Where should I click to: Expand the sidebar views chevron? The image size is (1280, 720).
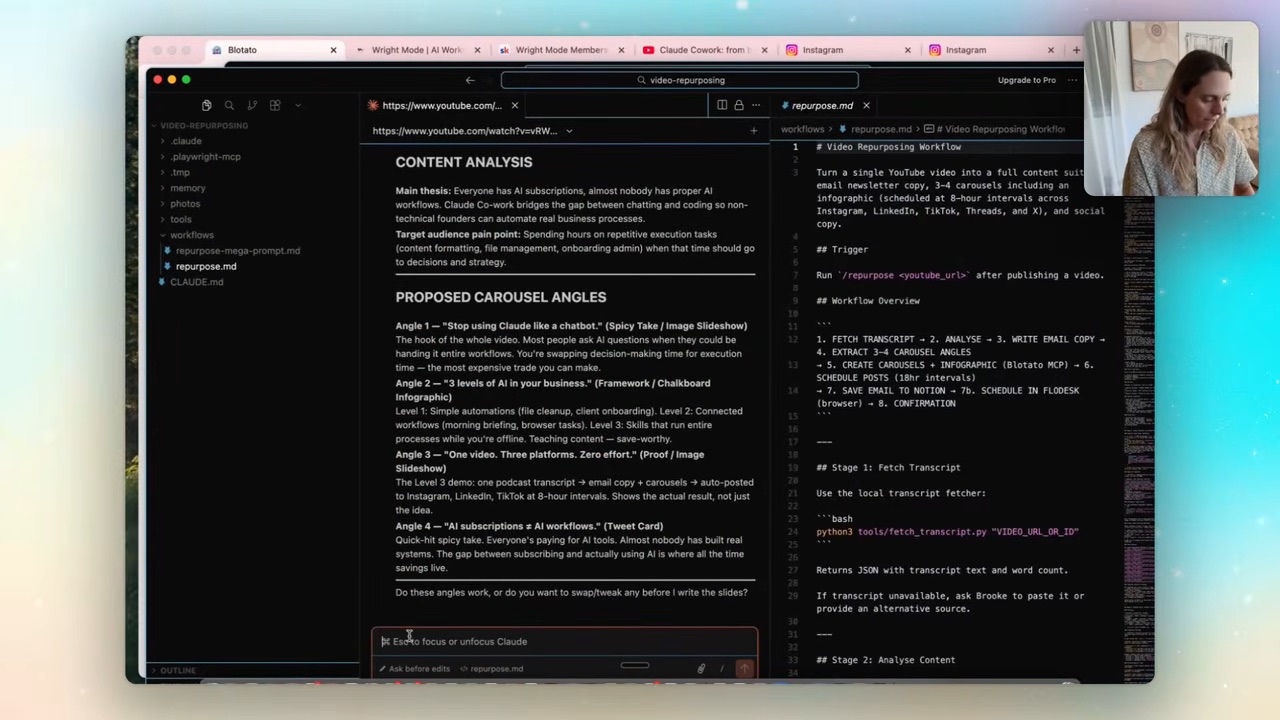pyautogui.click(x=298, y=105)
